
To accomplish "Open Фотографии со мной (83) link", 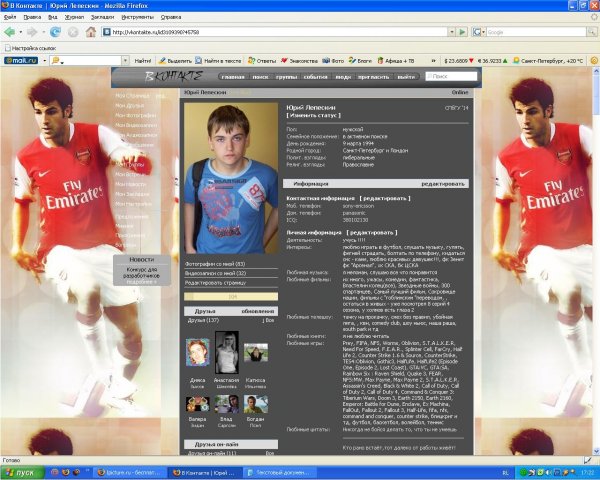I will 215,264.
